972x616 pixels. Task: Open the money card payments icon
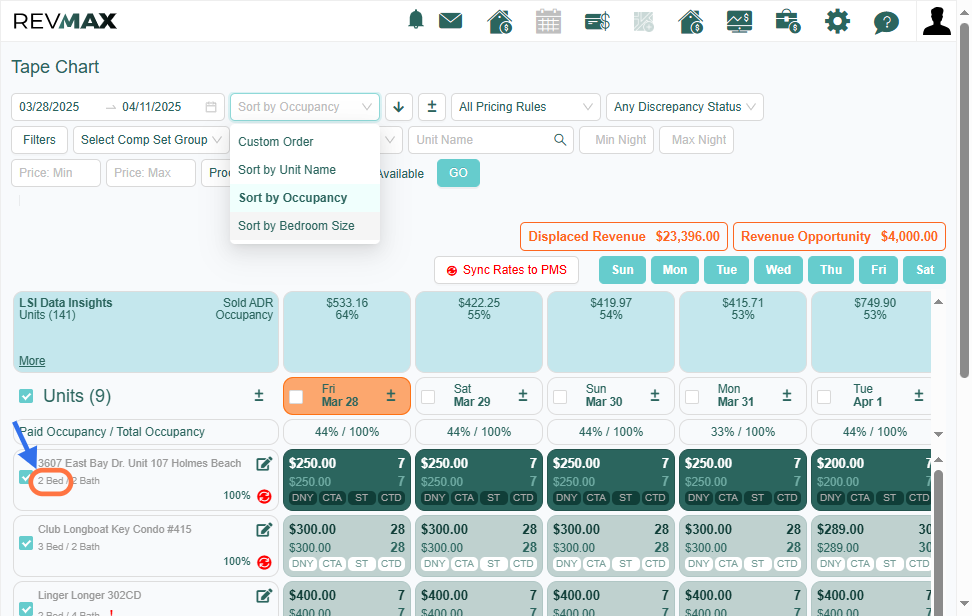click(598, 22)
